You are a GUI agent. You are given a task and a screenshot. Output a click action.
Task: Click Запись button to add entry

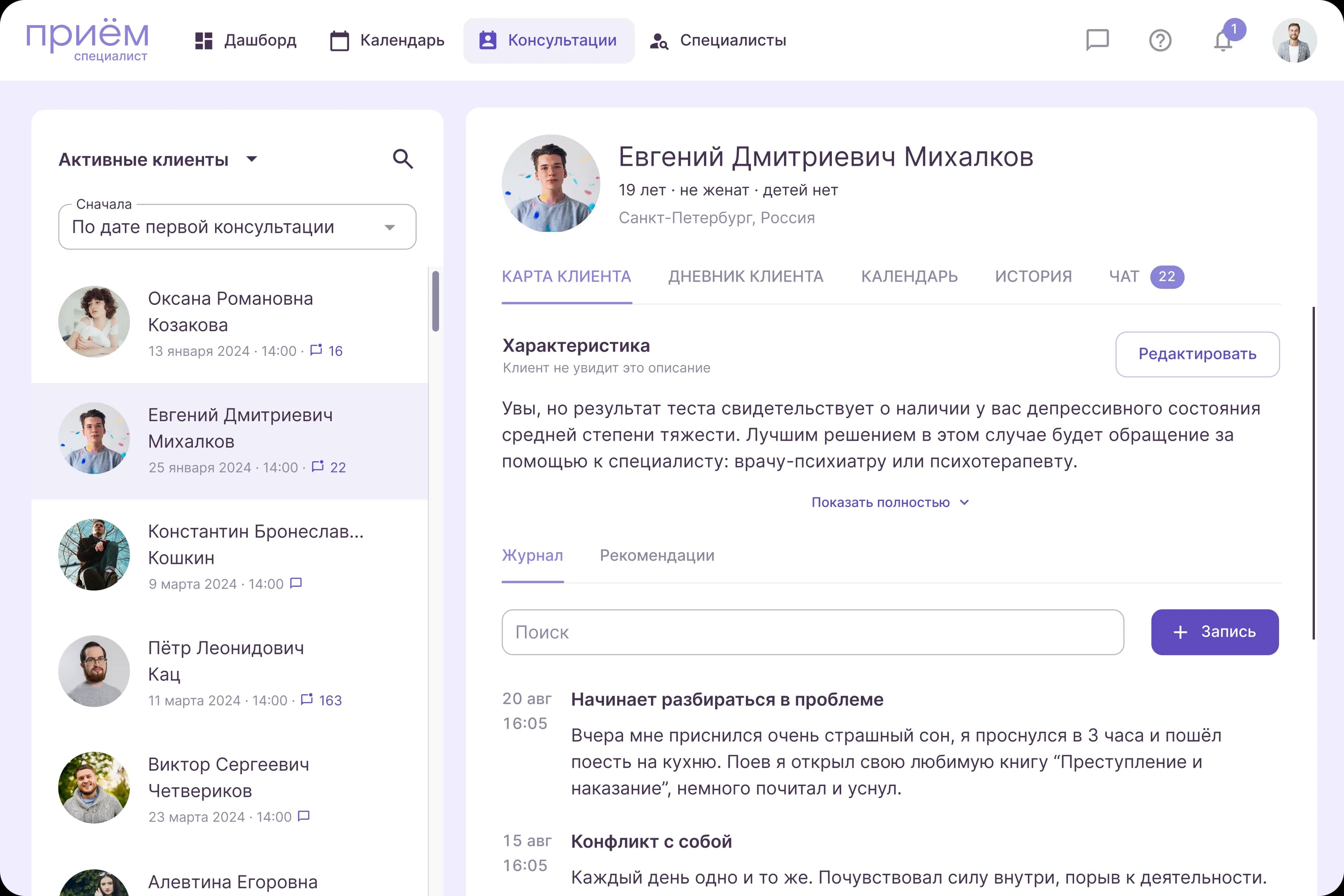(1215, 632)
